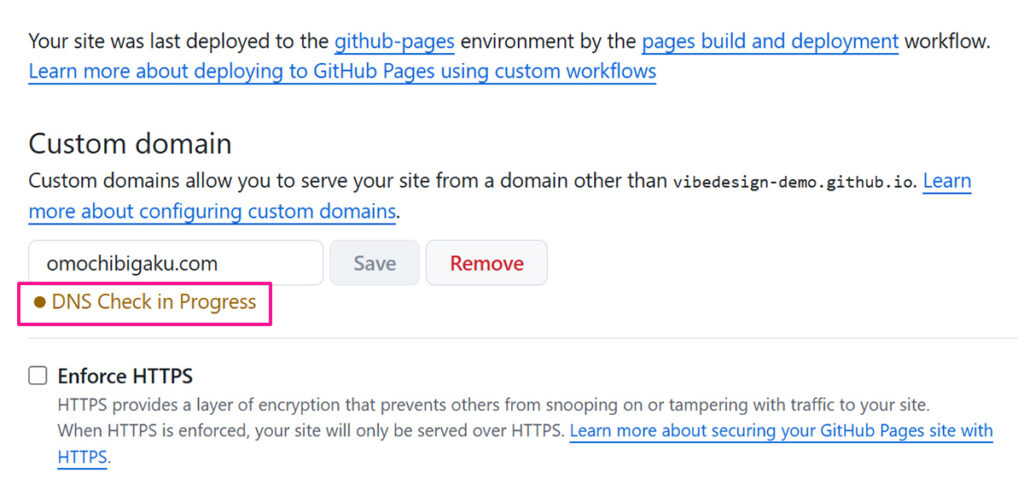Image resolution: width=1024 pixels, height=502 pixels.
Task: Click the vibedesign-demo.github.io domain text
Action: pos(793,183)
